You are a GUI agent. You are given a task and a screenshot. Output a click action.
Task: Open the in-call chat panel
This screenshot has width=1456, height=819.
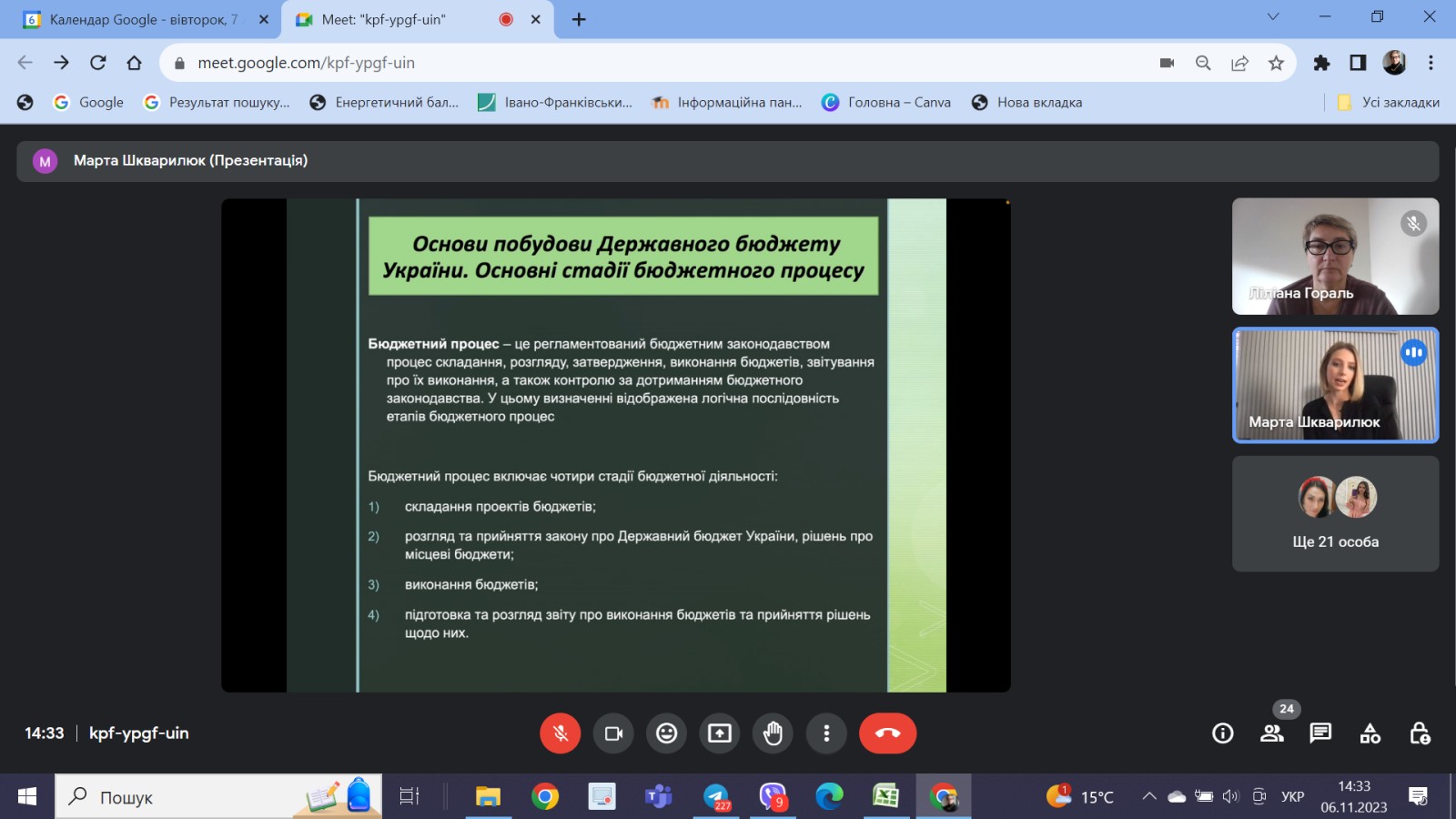[1319, 733]
